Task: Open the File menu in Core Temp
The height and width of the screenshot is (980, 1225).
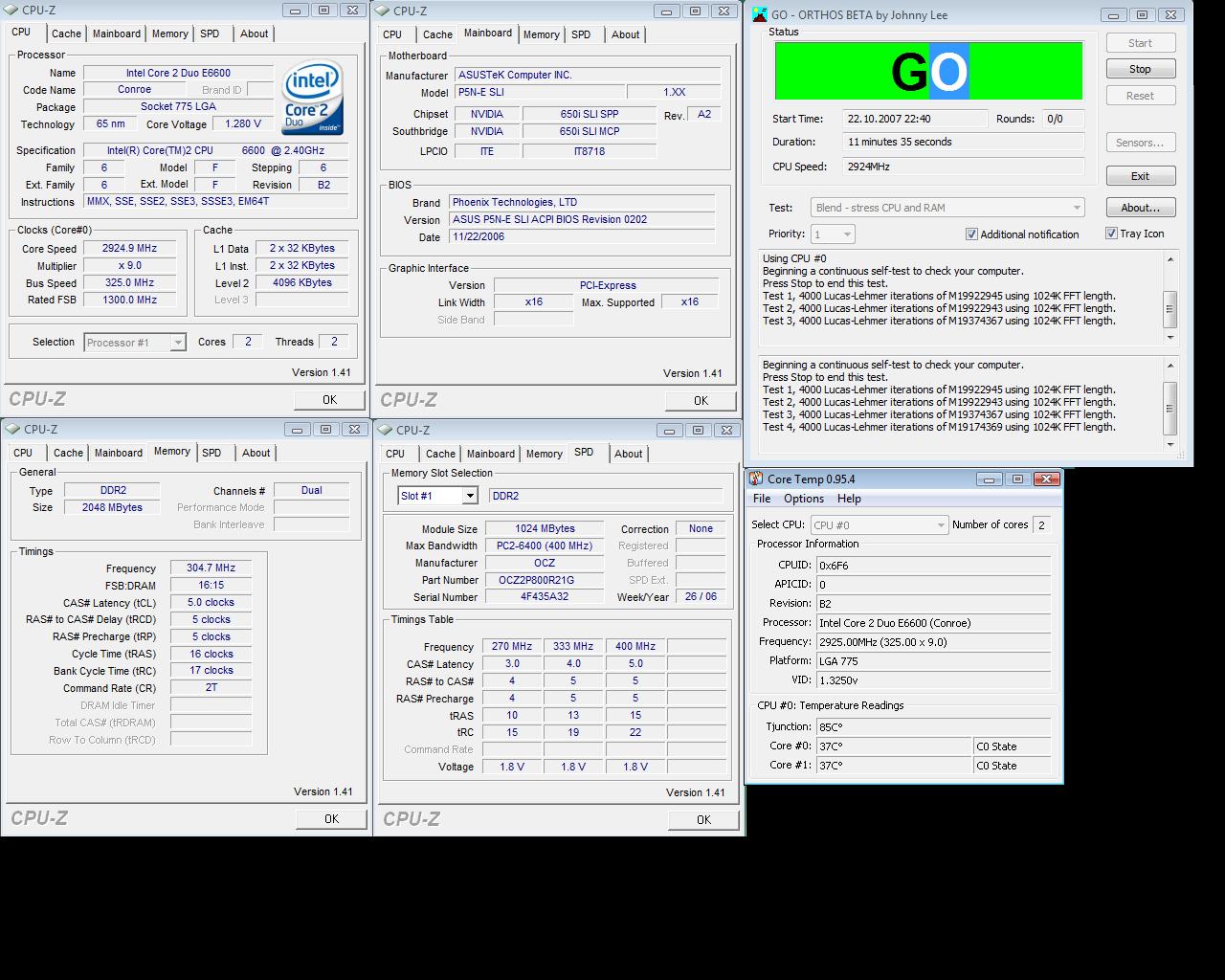Action: [762, 499]
